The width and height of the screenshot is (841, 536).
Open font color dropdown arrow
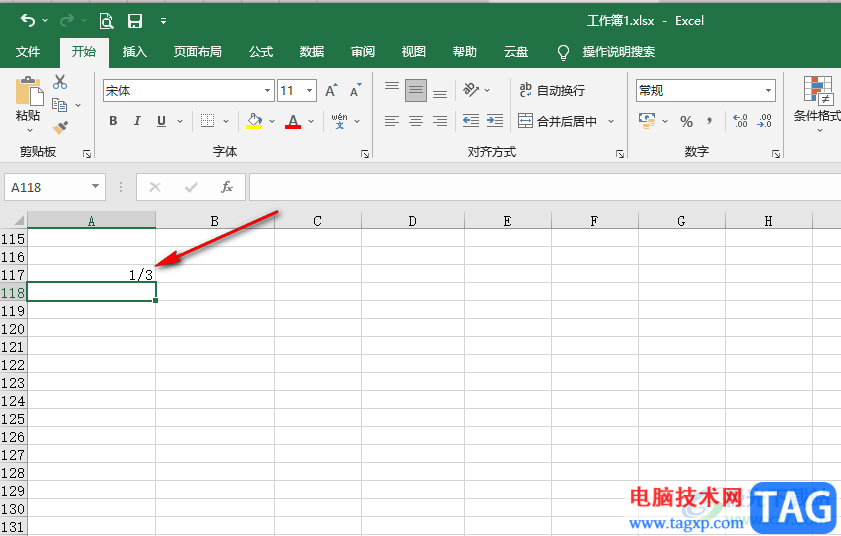[x=311, y=121]
